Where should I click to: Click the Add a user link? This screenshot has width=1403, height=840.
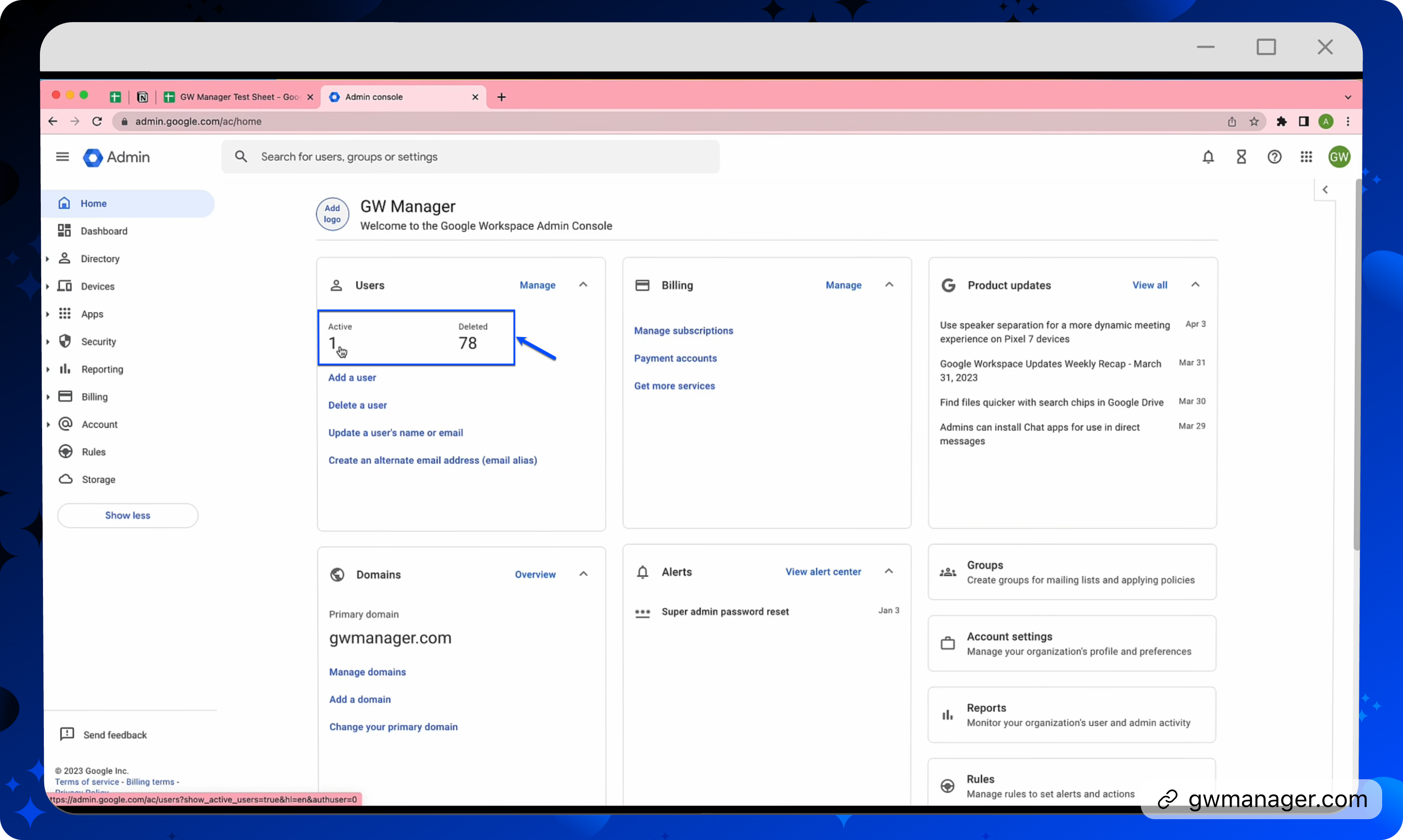coord(352,377)
